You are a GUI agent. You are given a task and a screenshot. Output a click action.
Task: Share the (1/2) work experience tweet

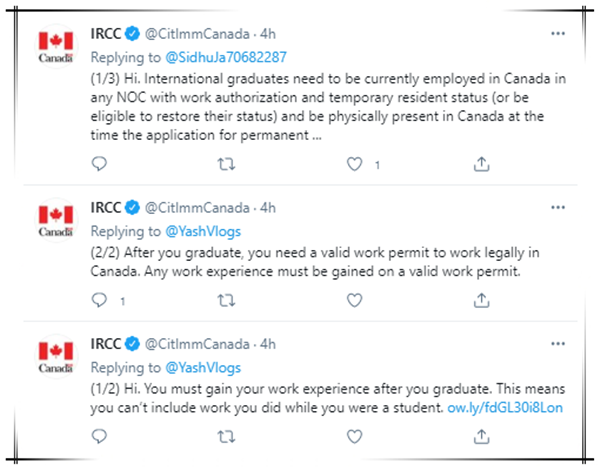pos(481,436)
